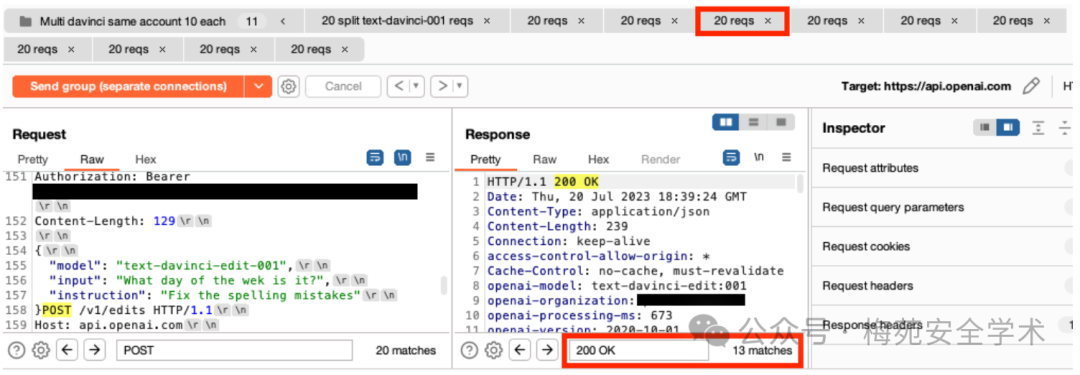
Task: Switch Inspector to left-docked layout icon
Action: point(984,128)
